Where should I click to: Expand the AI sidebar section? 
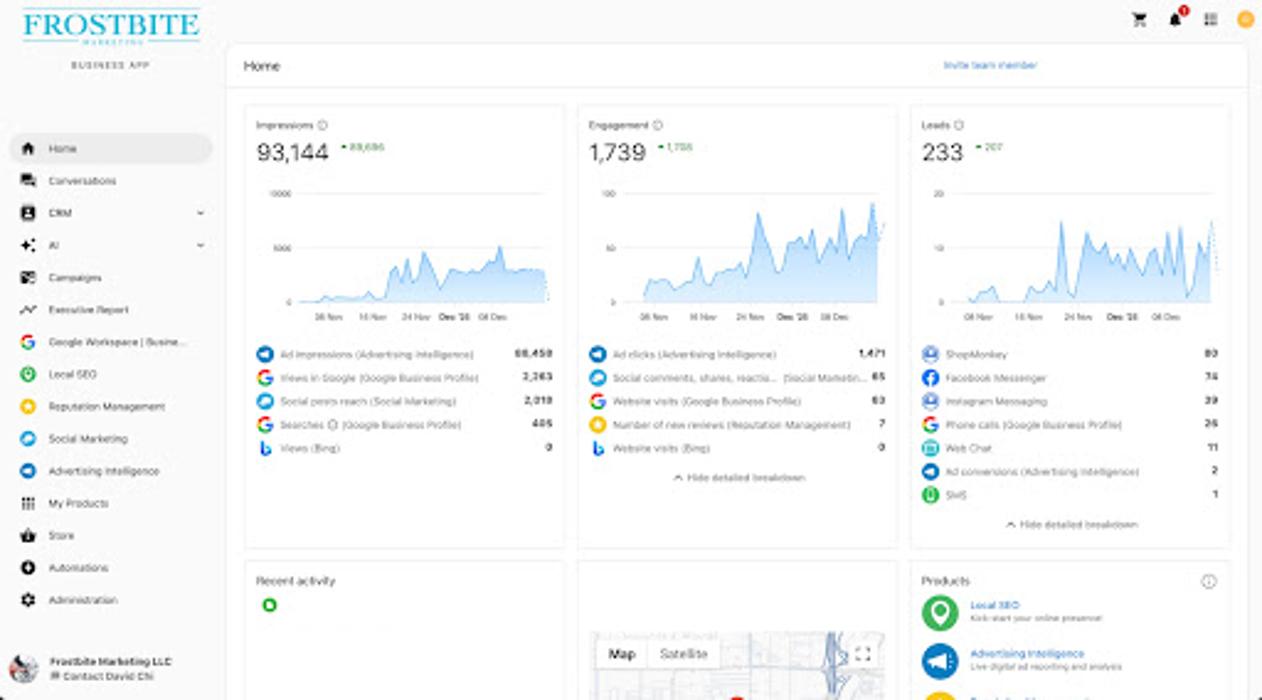[200, 245]
